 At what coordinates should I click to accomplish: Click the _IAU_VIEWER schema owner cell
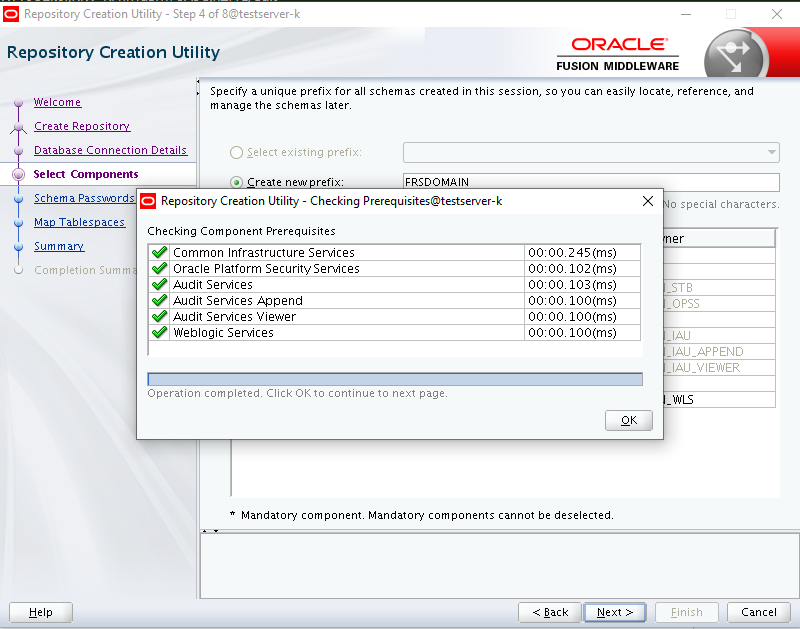click(x=719, y=367)
